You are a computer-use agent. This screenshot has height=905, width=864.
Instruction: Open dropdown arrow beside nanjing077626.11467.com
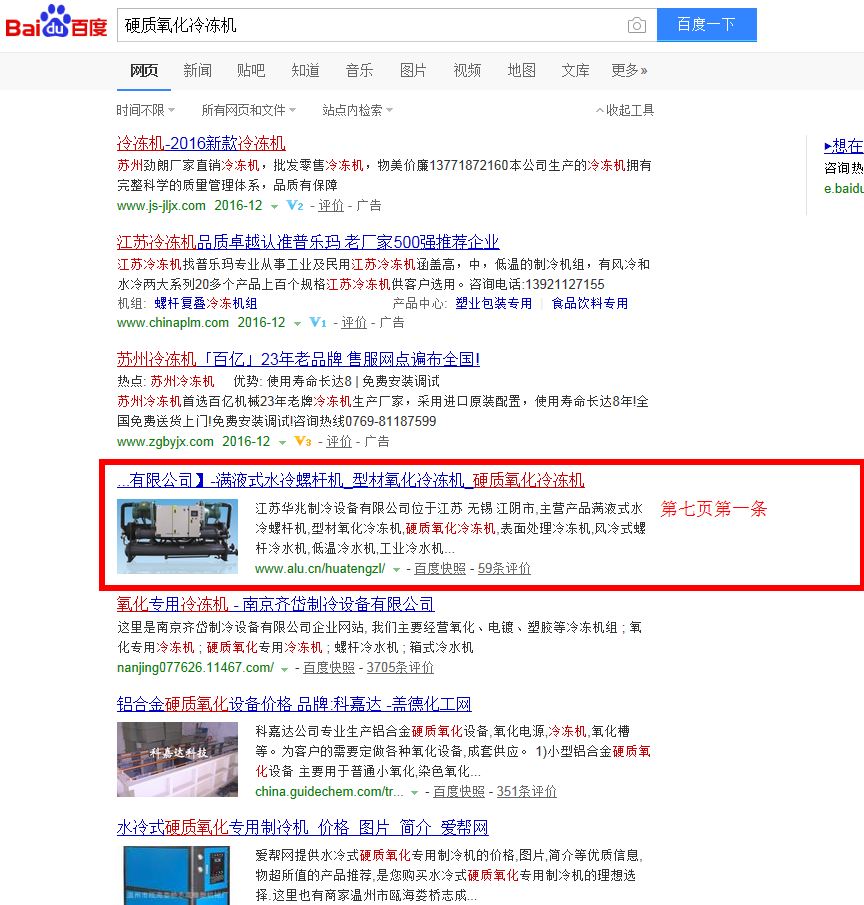(x=285, y=669)
